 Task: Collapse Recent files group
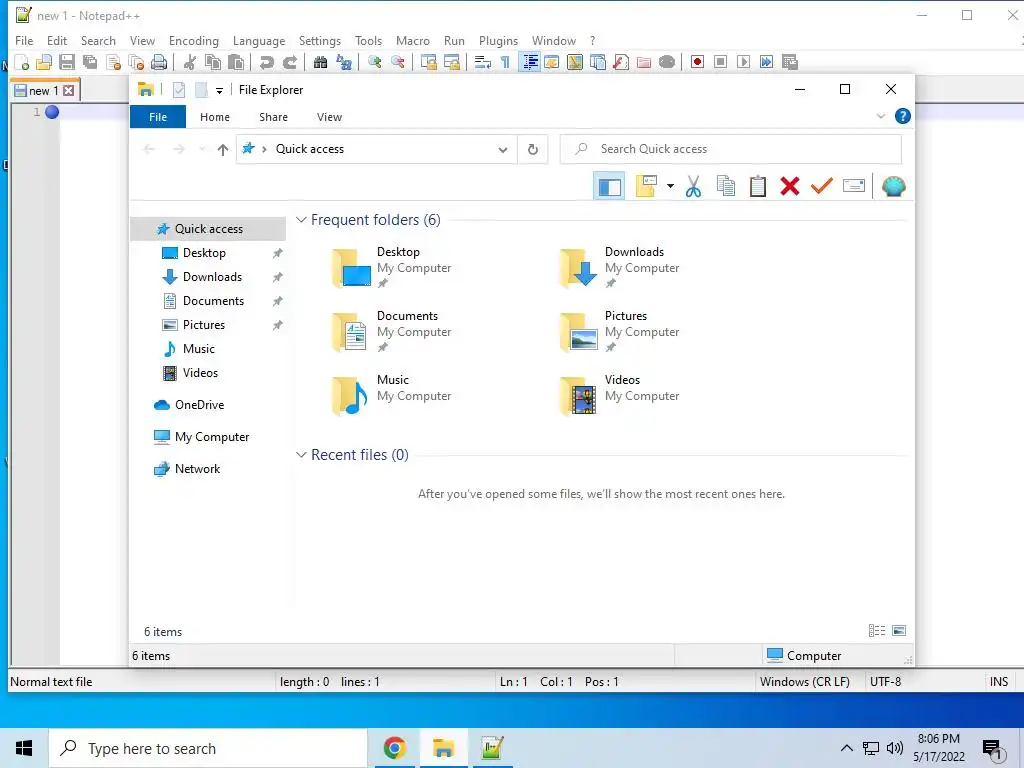(301, 455)
